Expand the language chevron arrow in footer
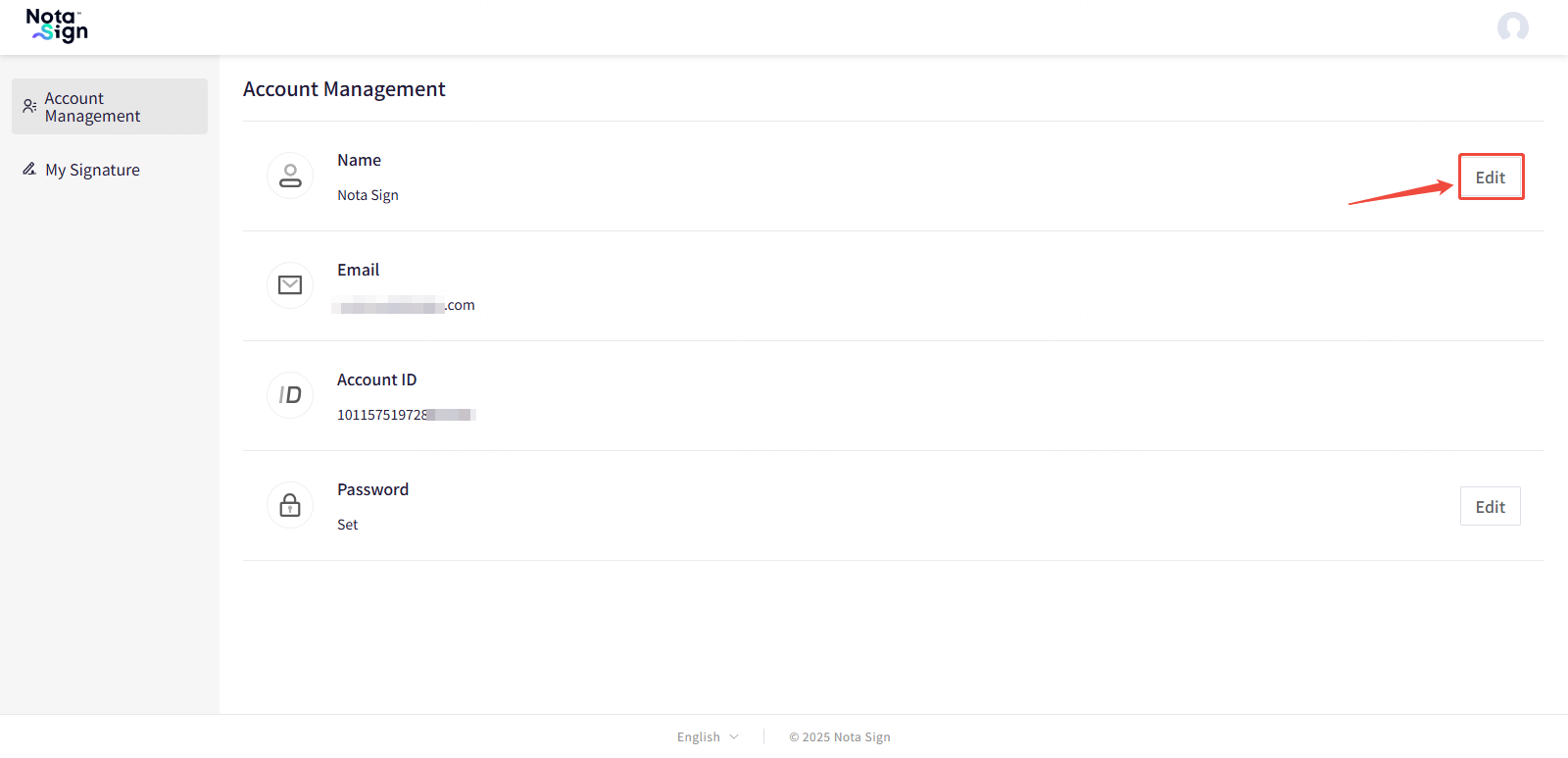 734,737
